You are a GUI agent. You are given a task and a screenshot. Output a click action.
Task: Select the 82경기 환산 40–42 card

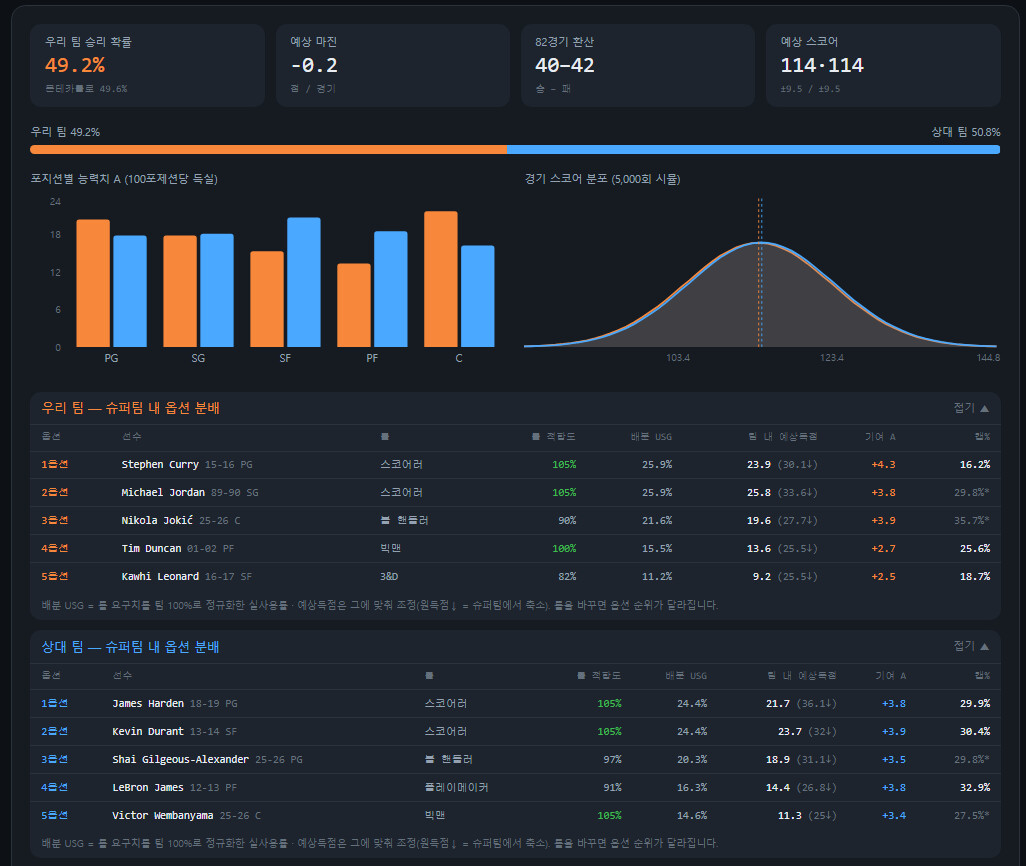pos(638,65)
